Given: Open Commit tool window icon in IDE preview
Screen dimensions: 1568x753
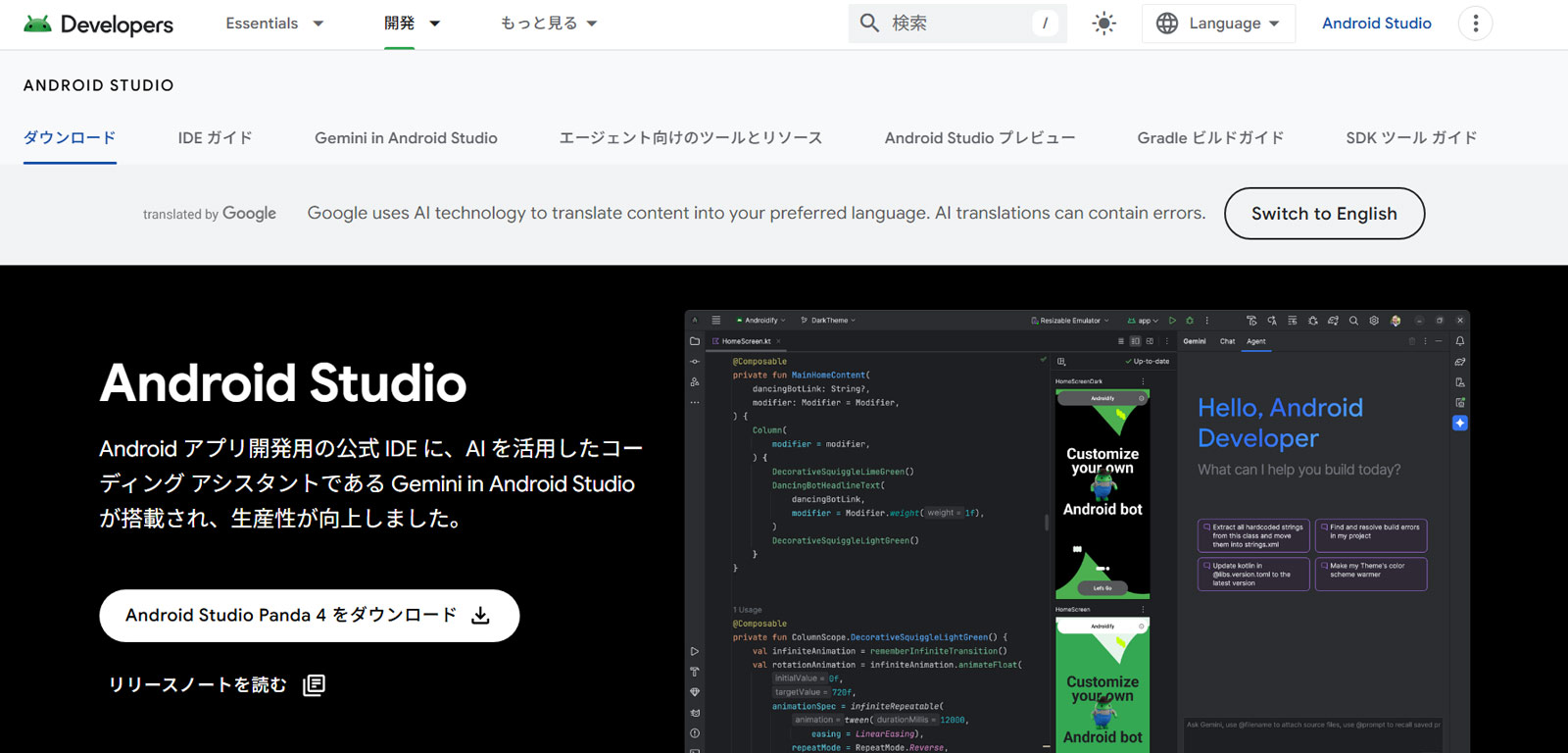Looking at the screenshot, I should pos(695,362).
